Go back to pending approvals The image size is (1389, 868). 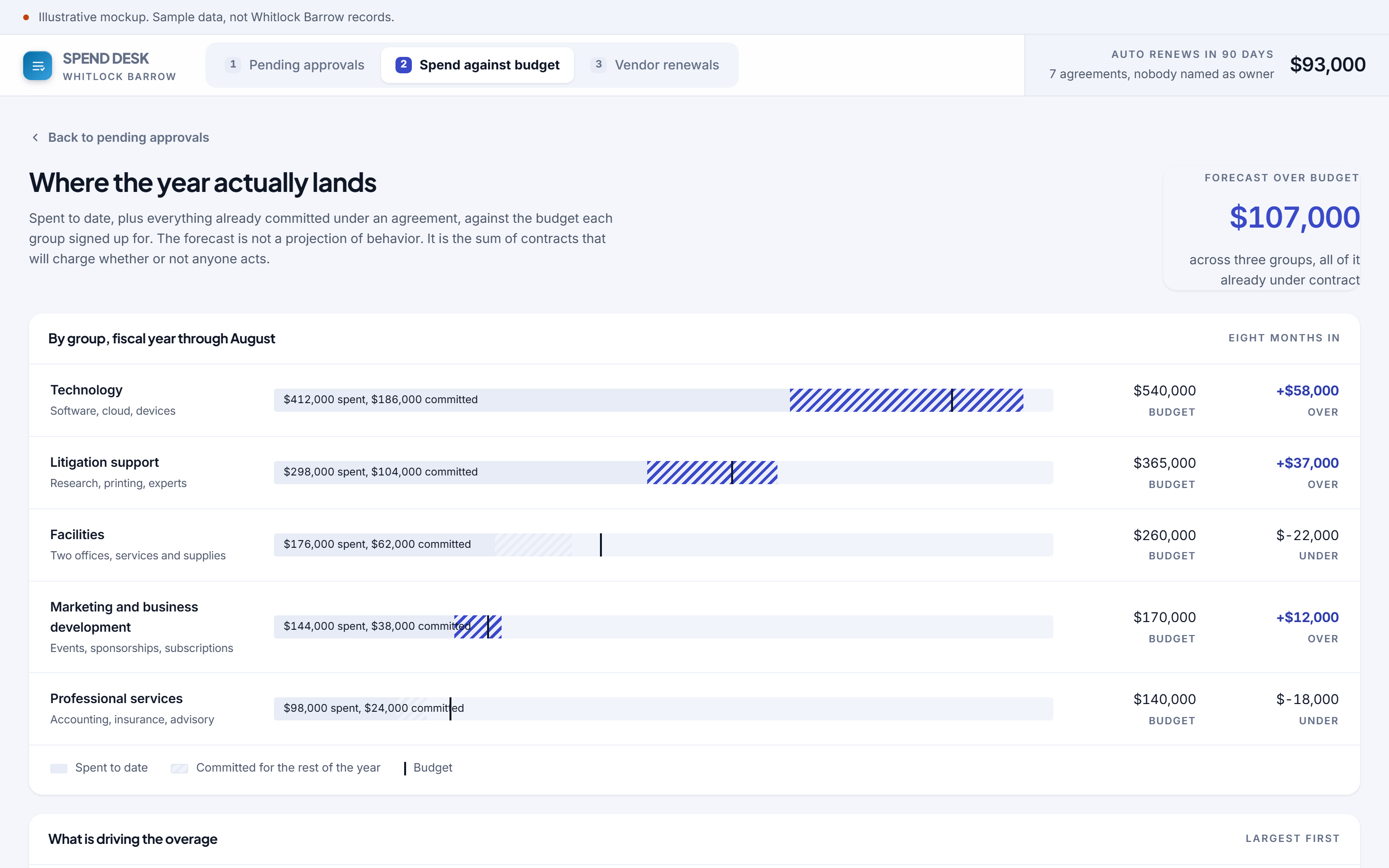coord(120,137)
